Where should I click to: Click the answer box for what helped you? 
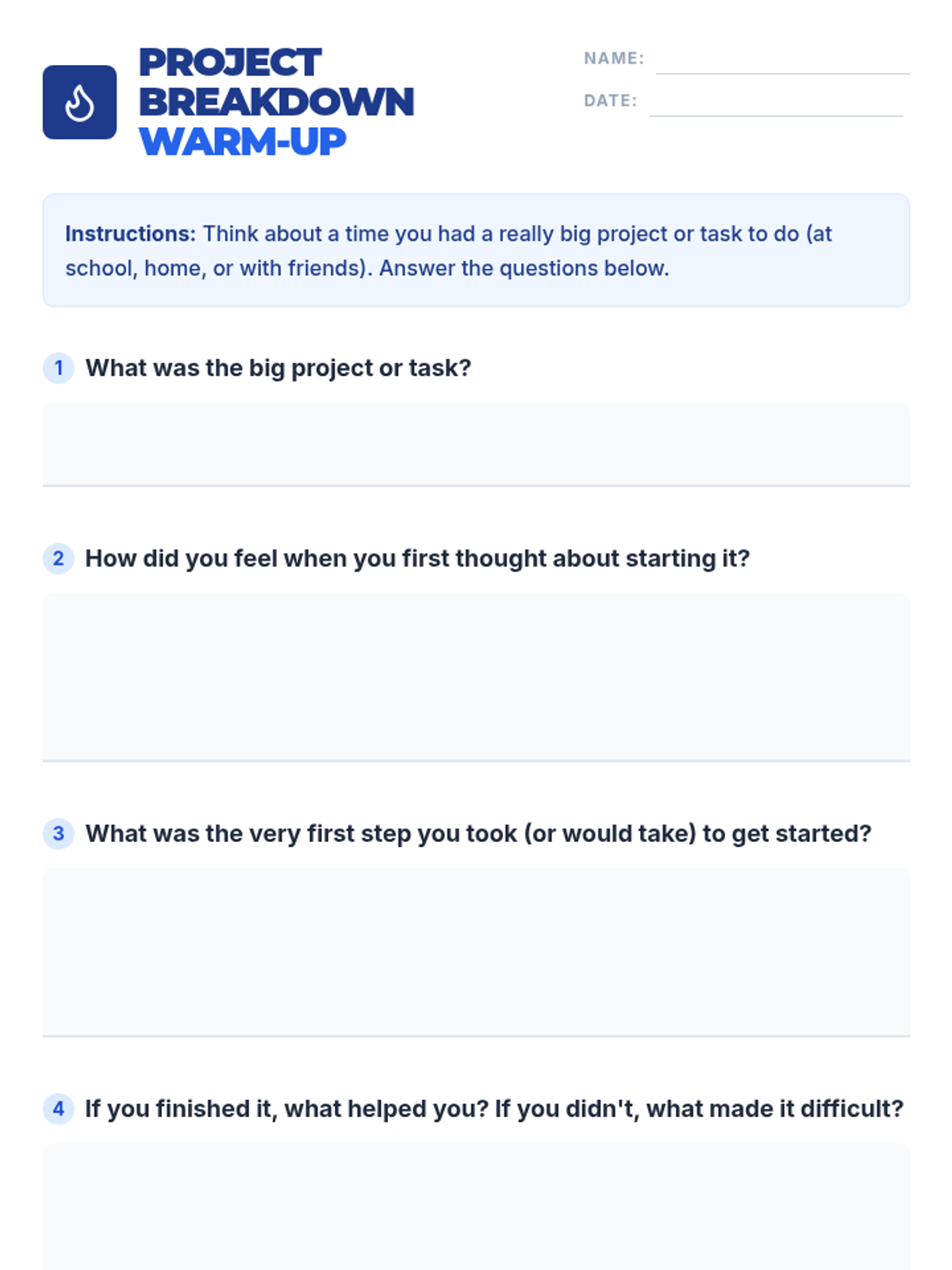(476, 1206)
